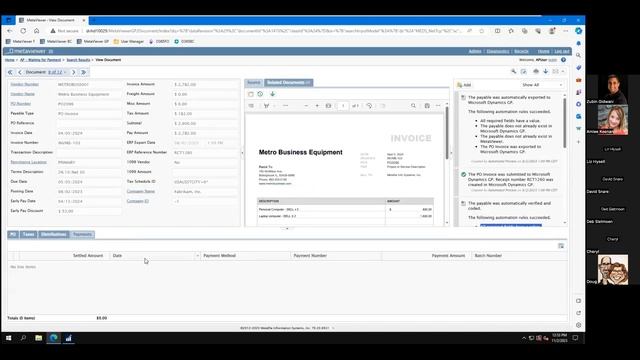Click the page icon above the viewer
This screenshot has height=360, width=640.
click(251, 94)
